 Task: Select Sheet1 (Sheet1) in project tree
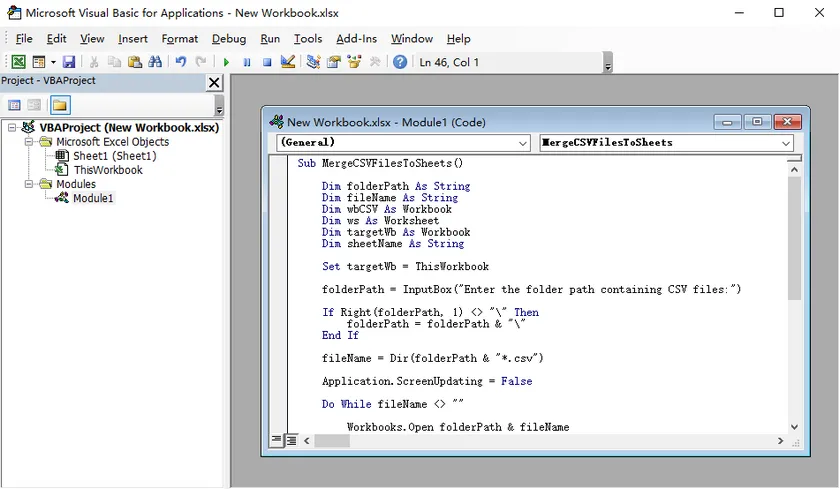(115, 156)
